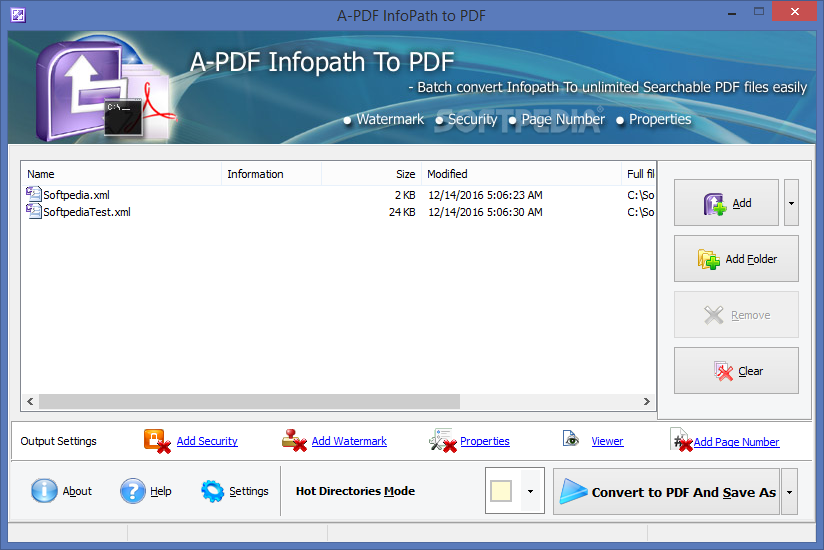The image size is (824, 550).
Task: Minimize the A-PDF InfoPath to PDF window
Action: [732, 12]
